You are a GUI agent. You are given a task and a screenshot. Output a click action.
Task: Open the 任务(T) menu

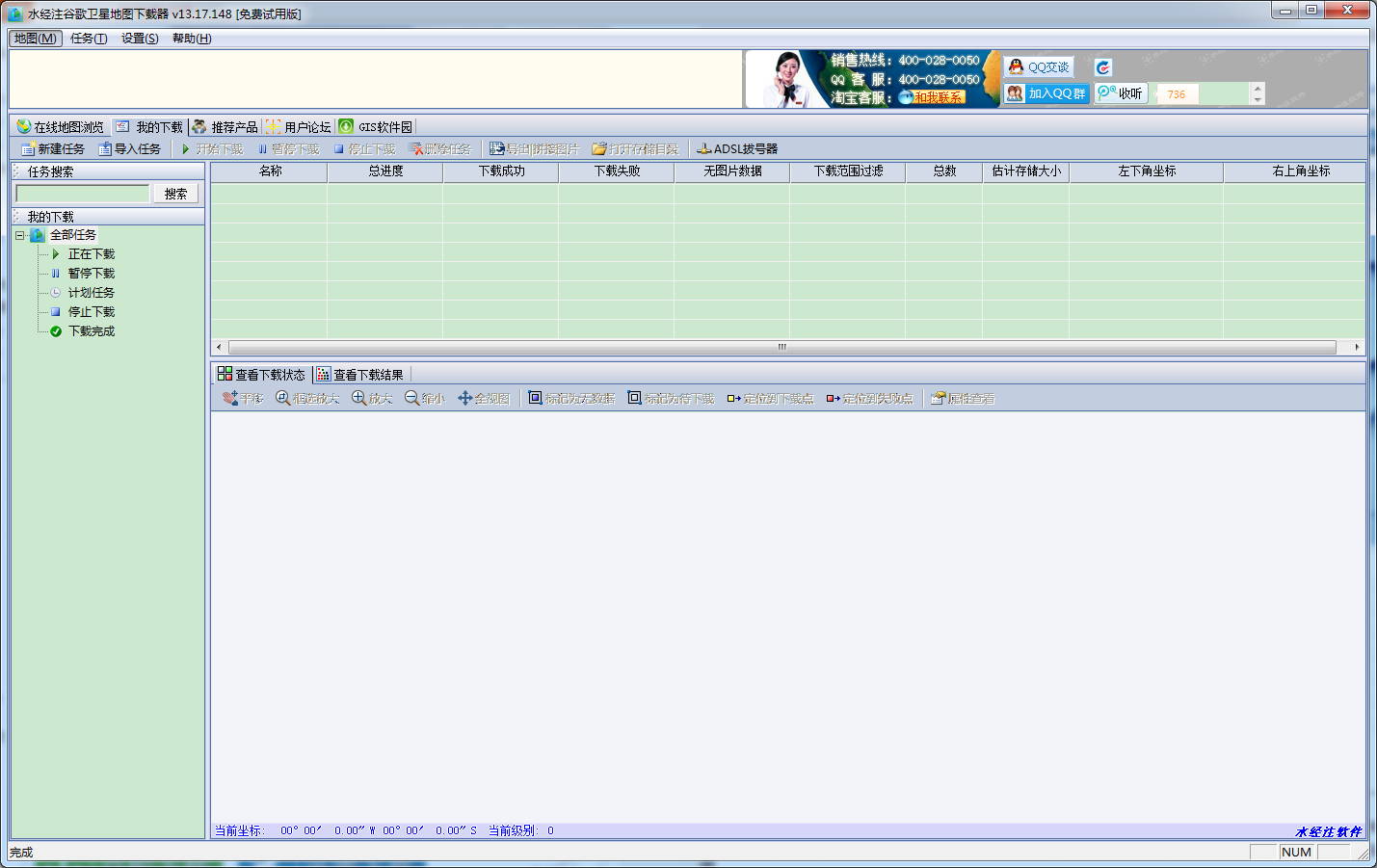point(89,39)
